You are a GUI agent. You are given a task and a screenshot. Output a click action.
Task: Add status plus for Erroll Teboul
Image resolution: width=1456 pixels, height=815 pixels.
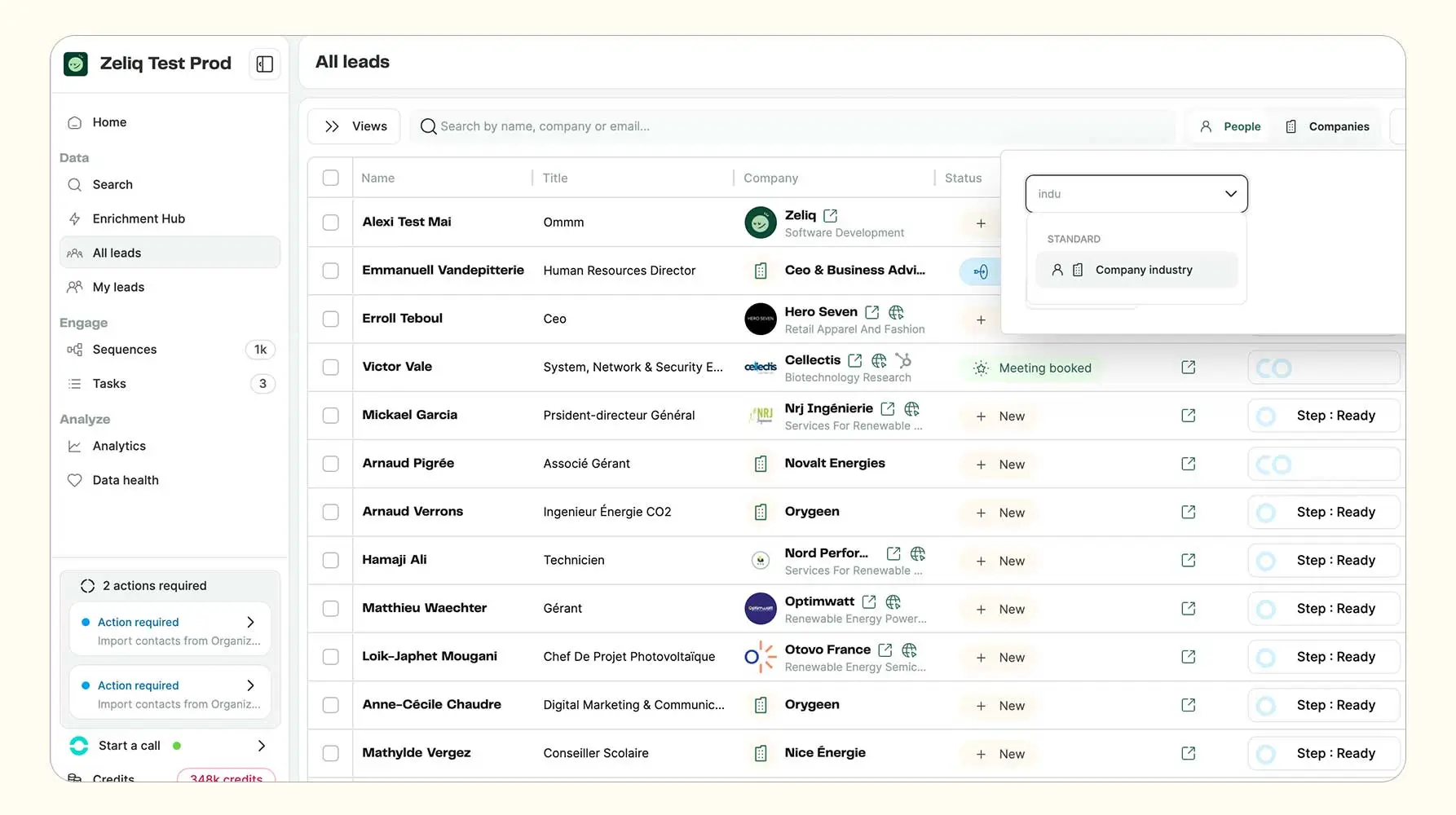click(x=981, y=319)
